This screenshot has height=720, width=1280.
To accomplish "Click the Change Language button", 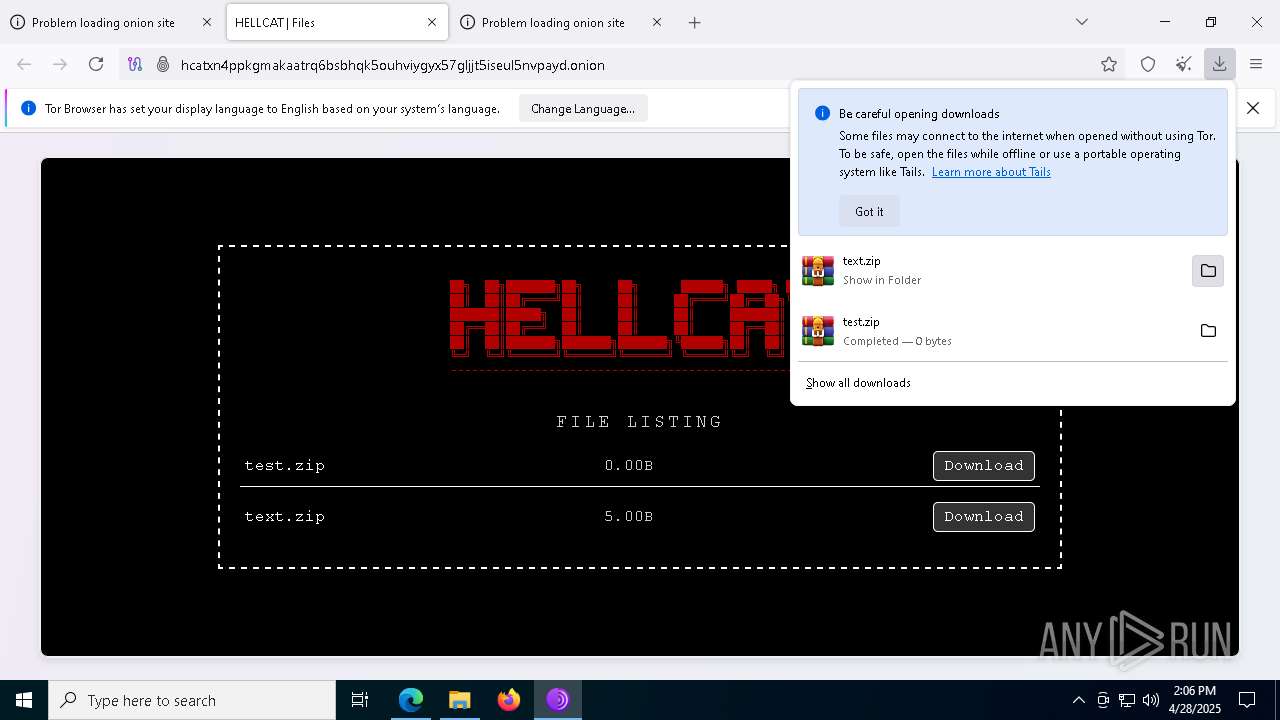I will coord(583,108).
